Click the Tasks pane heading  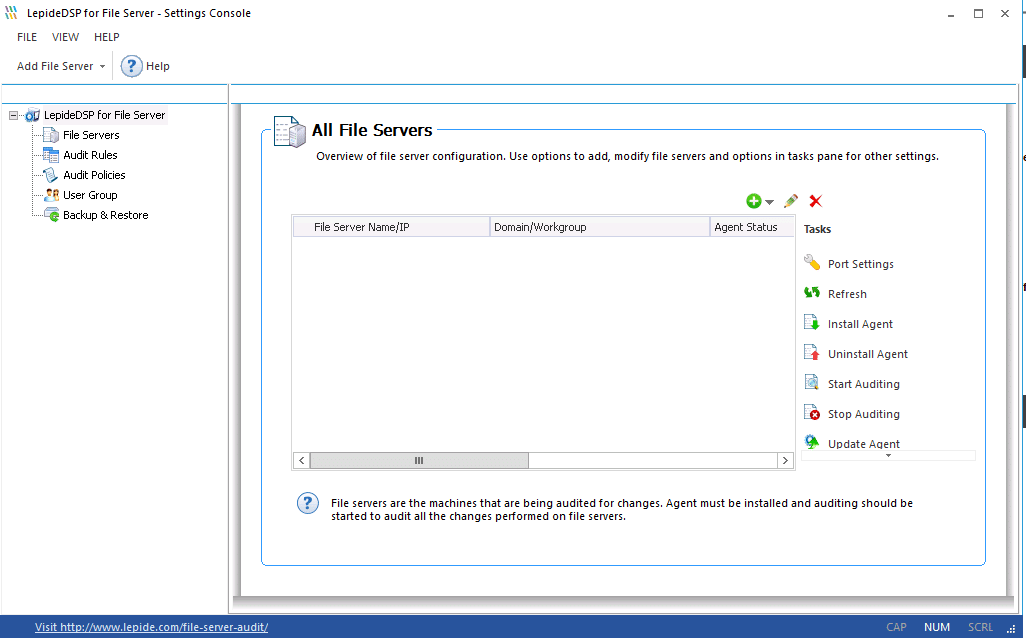817,229
